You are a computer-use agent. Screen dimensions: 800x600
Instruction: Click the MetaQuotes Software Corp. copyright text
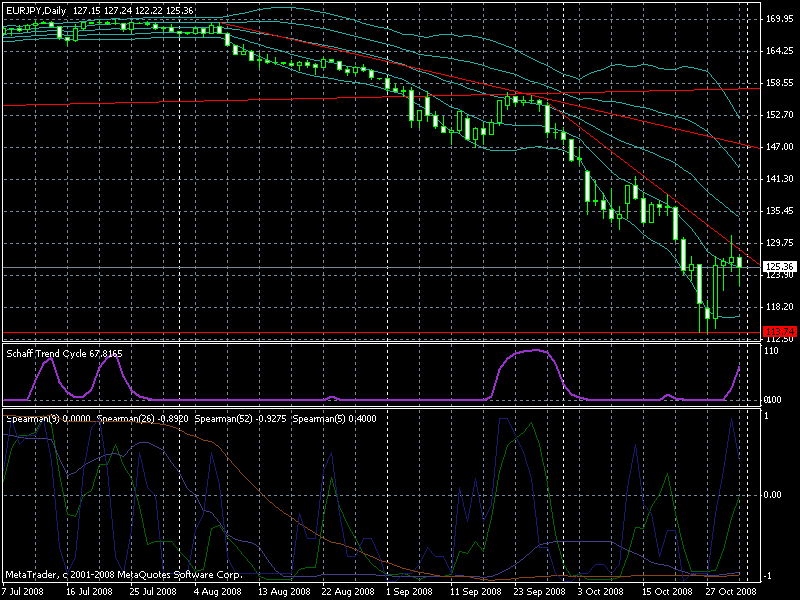tap(180, 575)
